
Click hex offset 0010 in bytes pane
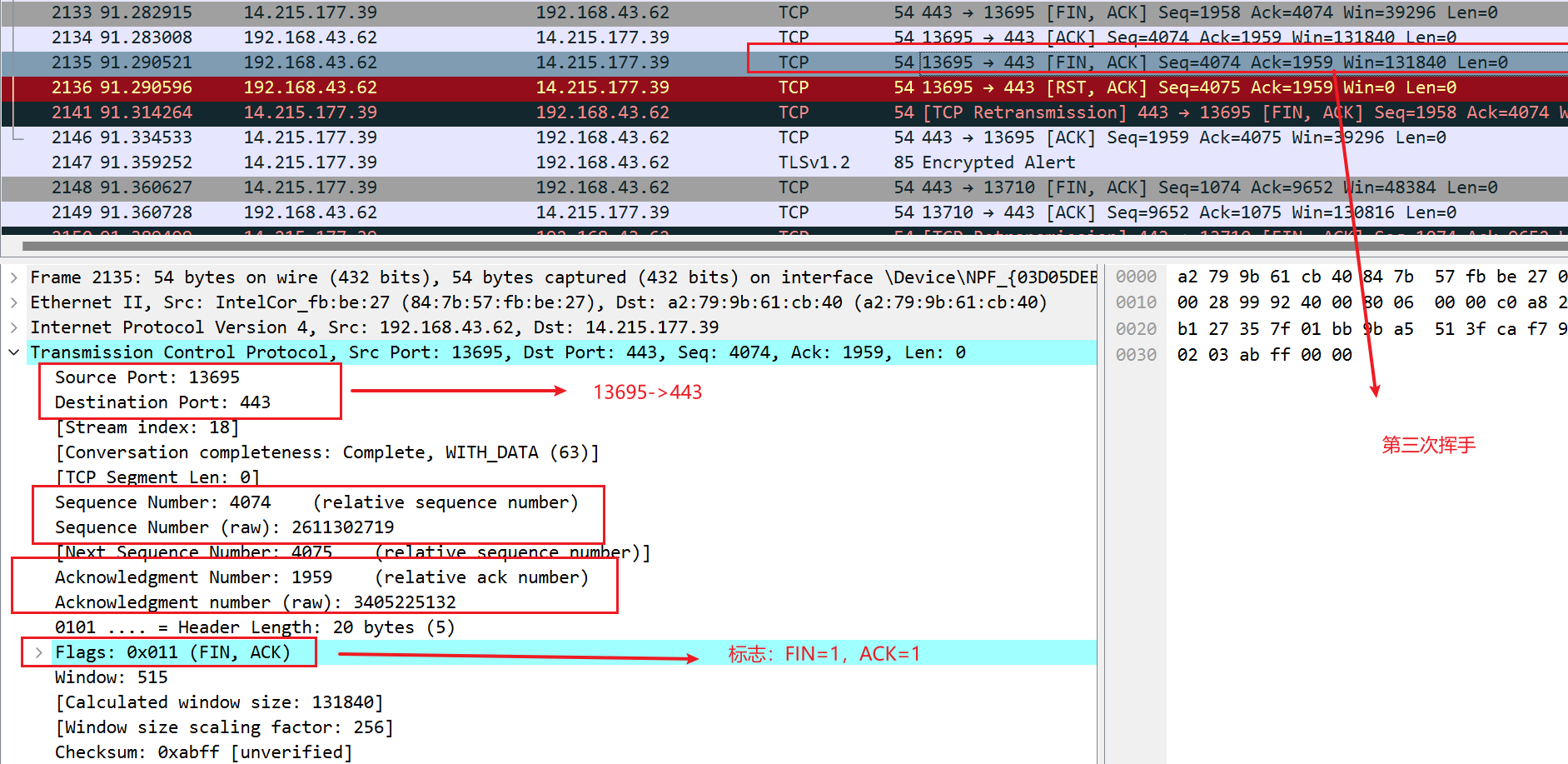1136,302
